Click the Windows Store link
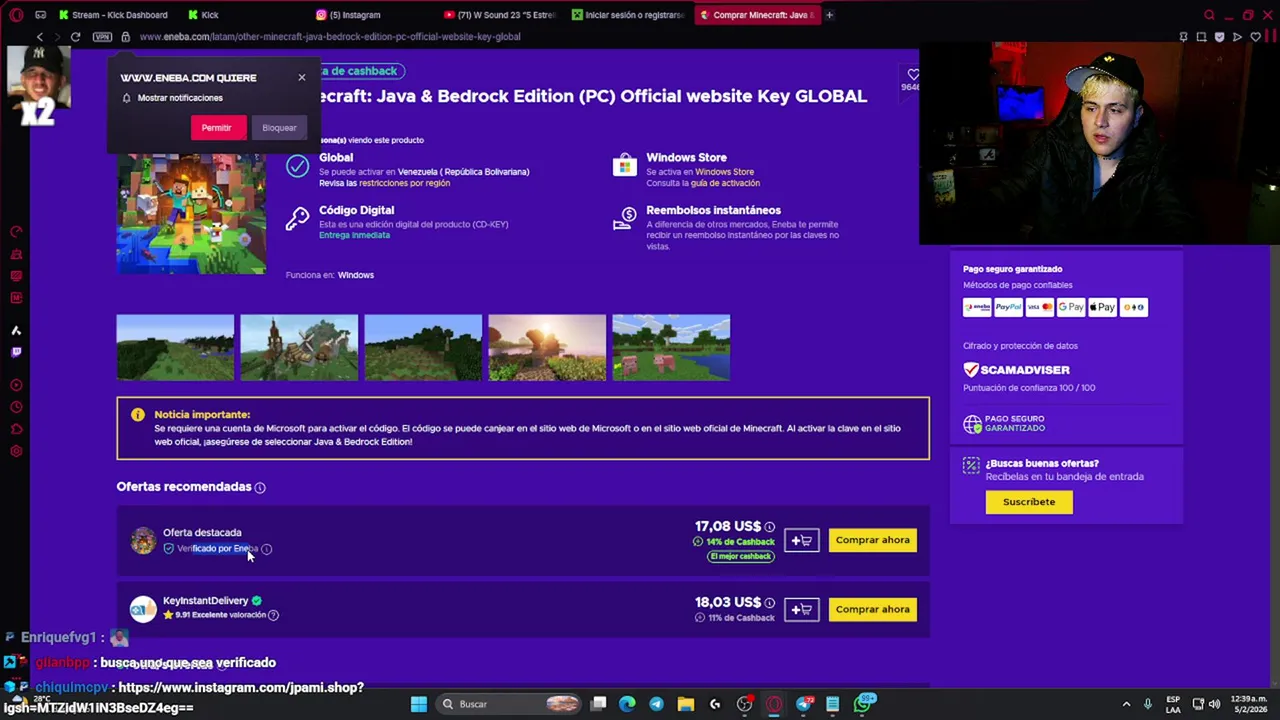Screen dimensions: 1280x720 pyautogui.click(x=725, y=172)
